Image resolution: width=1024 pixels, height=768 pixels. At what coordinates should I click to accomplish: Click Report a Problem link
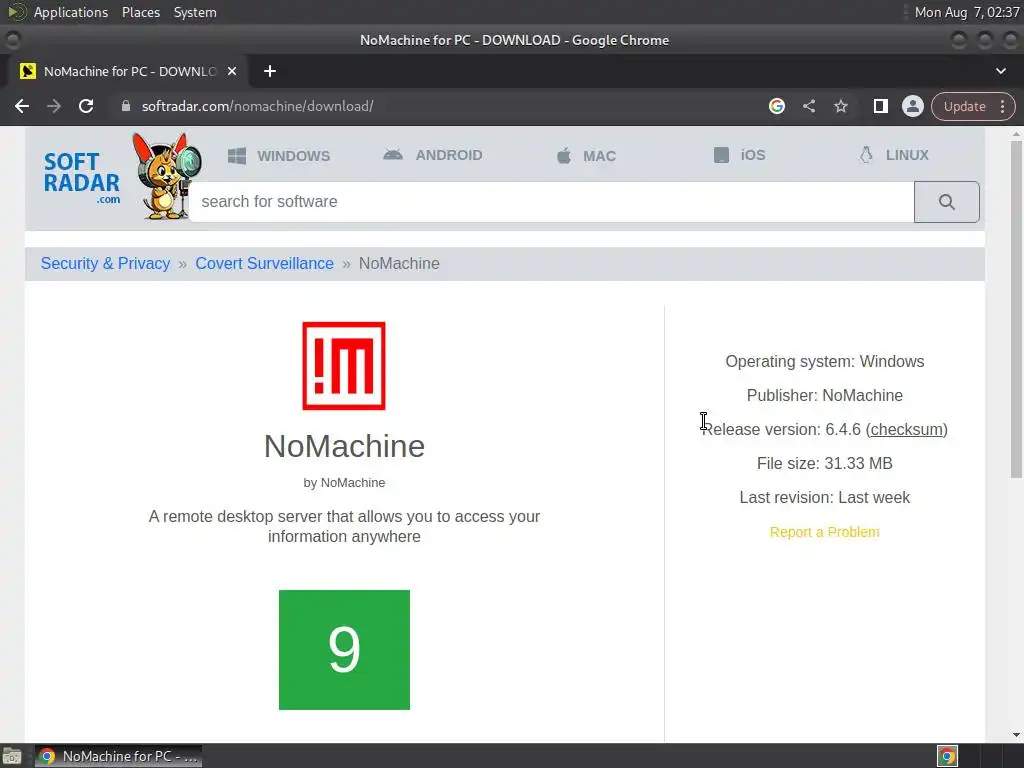coord(824,532)
